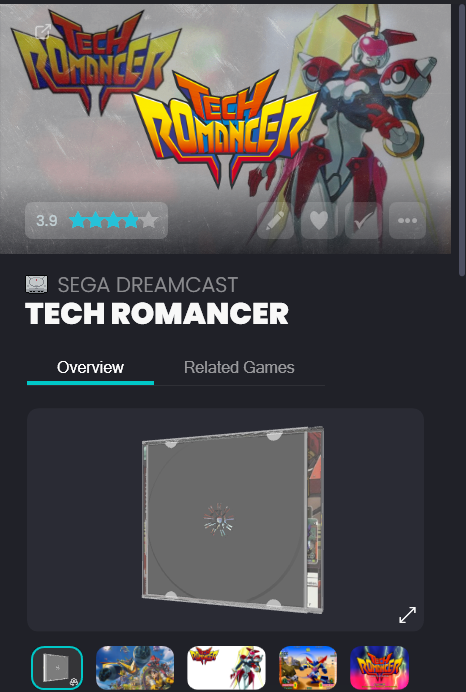Open the external link icon on banner
This screenshot has height=692, width=466.
click(x=43, y=32)
